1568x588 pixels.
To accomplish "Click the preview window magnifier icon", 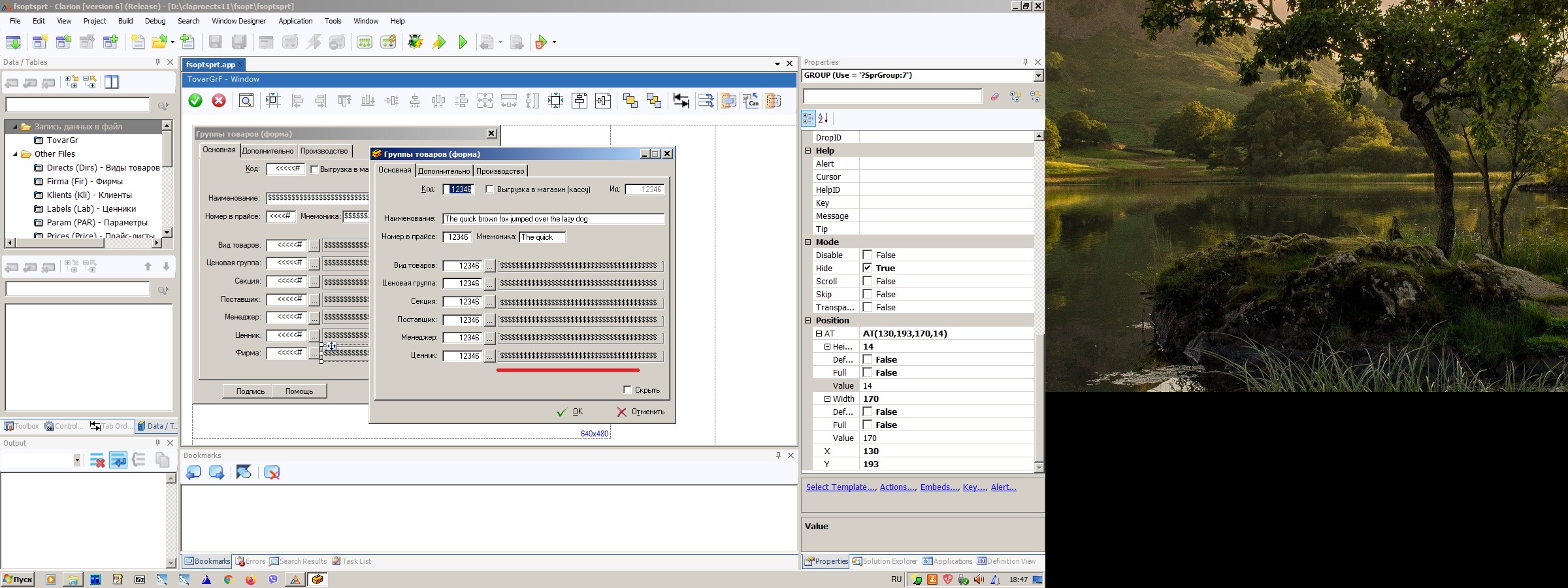I will [246, 101].
